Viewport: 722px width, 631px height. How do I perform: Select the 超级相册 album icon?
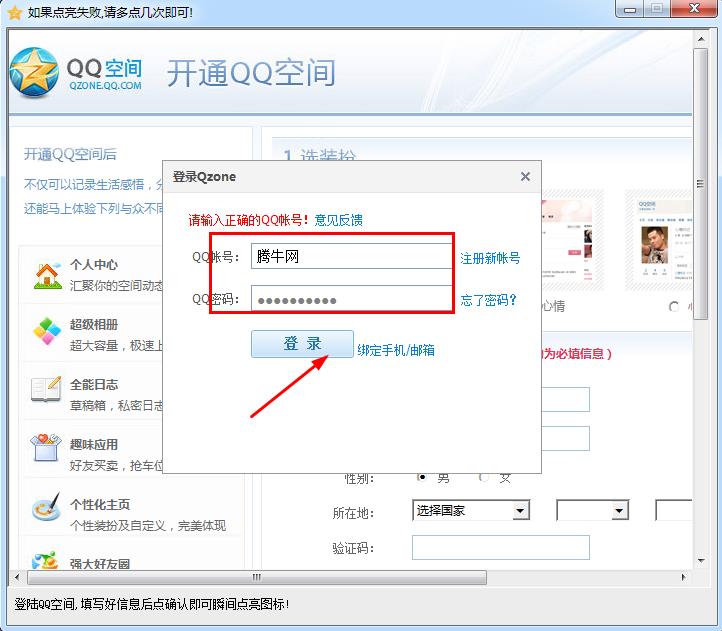(x=47, y=331)
